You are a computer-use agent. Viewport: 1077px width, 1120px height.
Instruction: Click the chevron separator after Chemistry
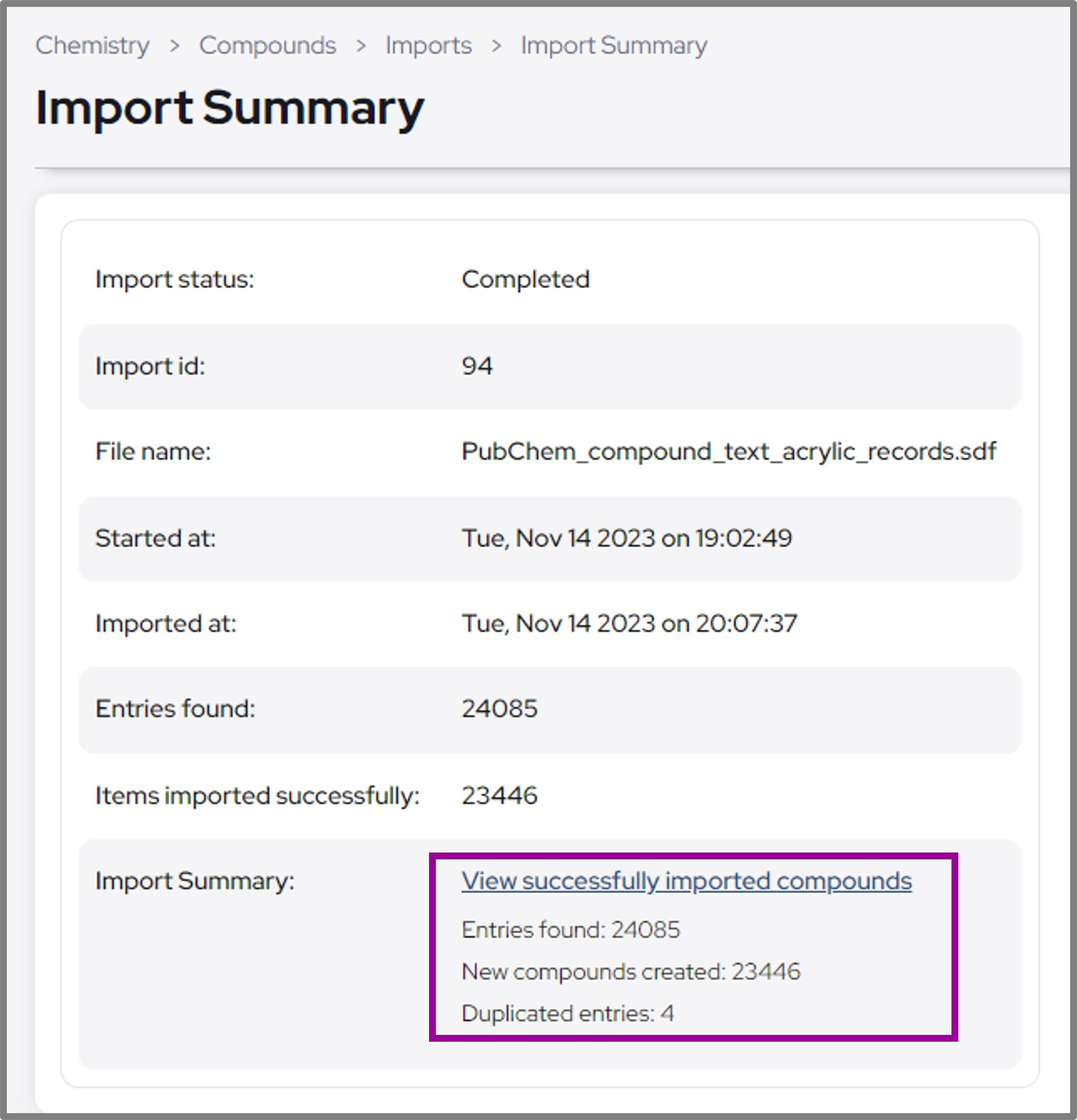point(174,46)
